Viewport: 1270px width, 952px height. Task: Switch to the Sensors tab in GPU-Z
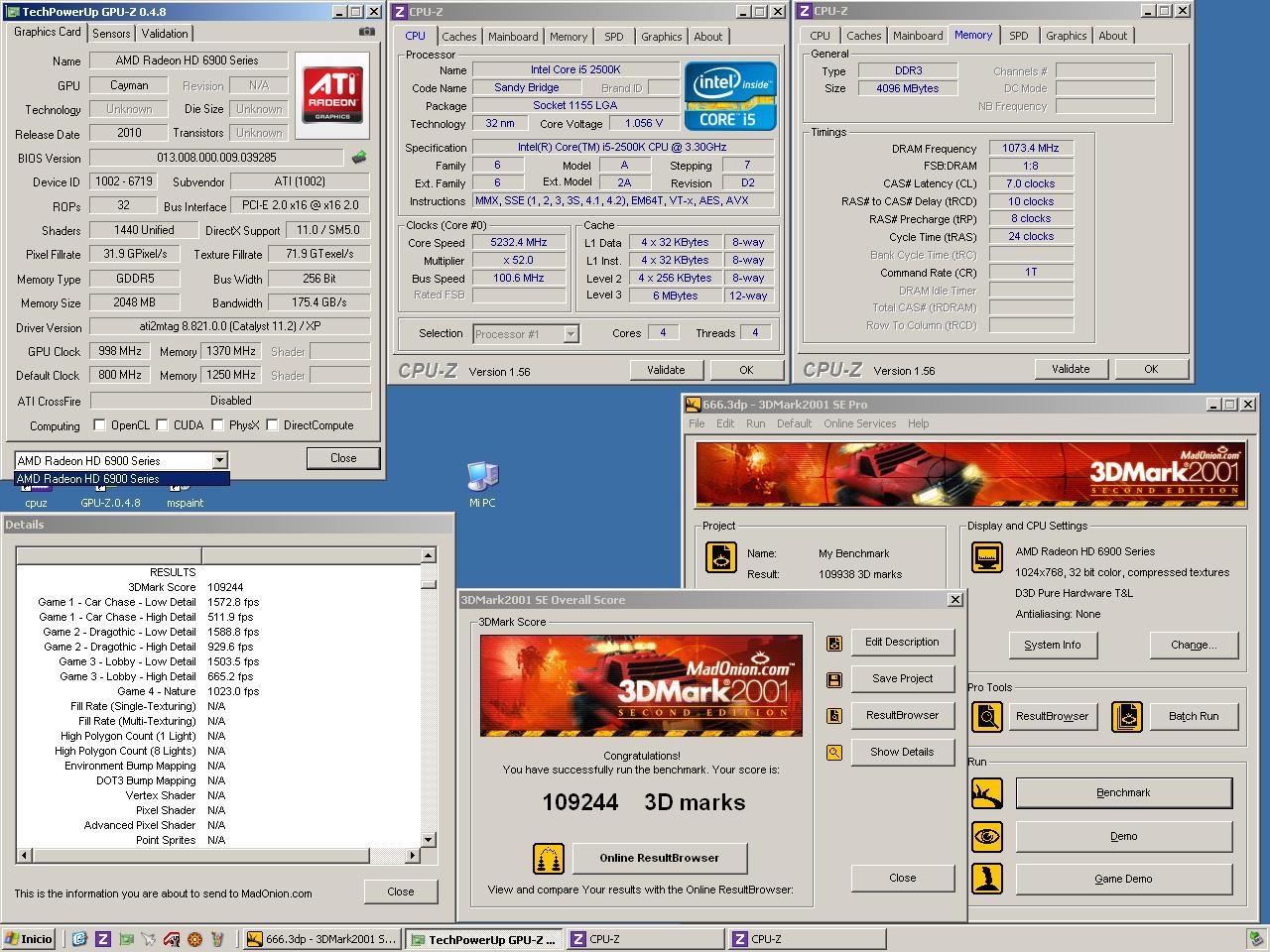coord(111,34)
